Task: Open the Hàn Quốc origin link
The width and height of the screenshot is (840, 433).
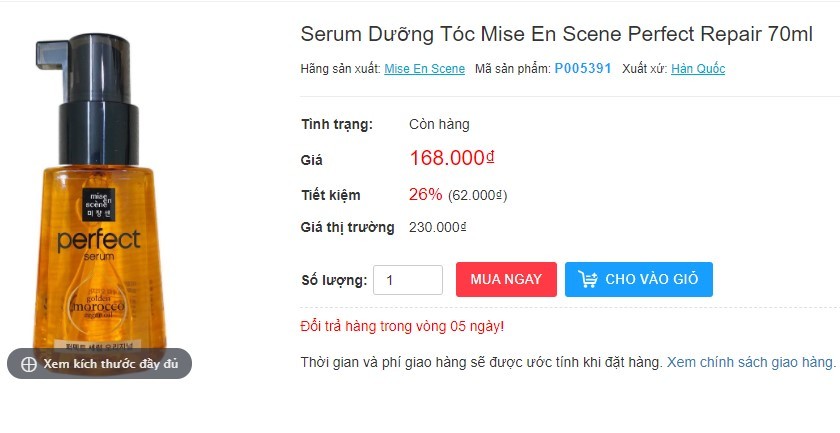Action: (x=698, y=69)
